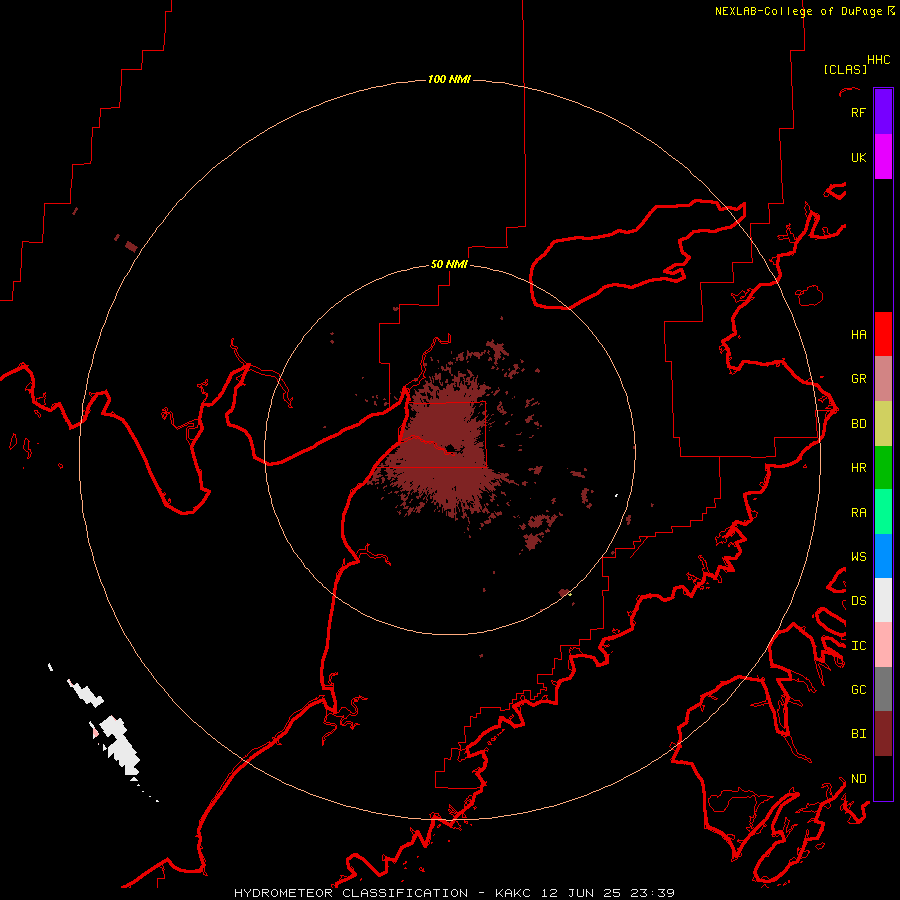Click the NEXLAB-College of DuPage text
Viewport: 900px width, 900px height.
tap(798, 11)
